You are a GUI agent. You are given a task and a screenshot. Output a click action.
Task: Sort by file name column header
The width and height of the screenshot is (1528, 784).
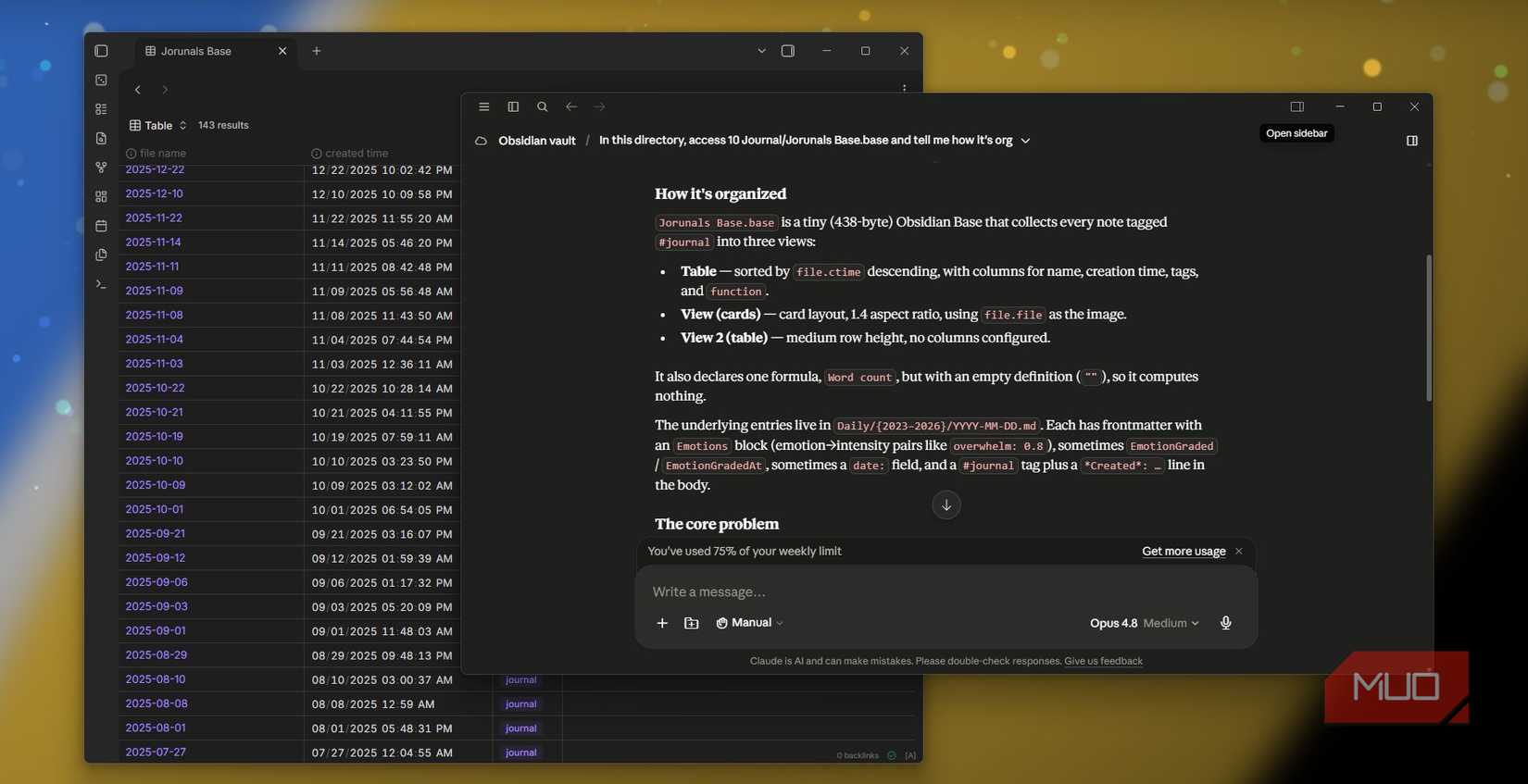tap(156, 153)
